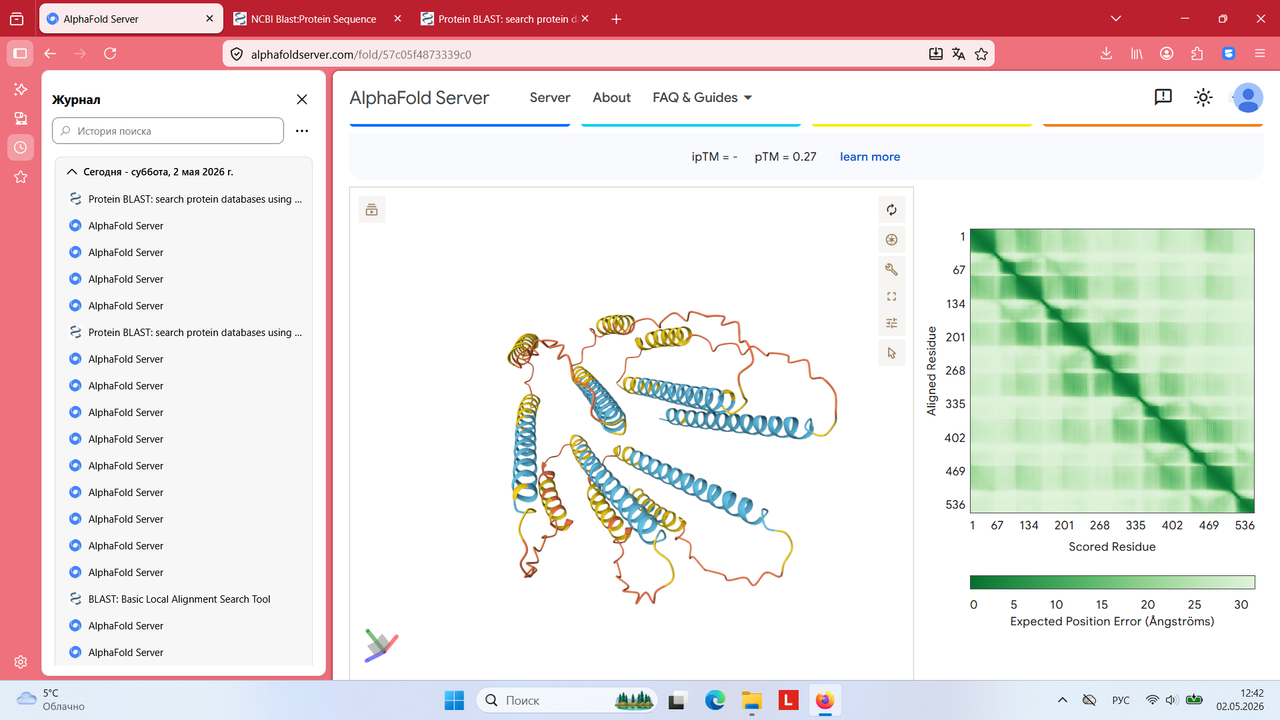Expand the FAQ & Guides menu

pyautogui.click(x=702, y=97)
